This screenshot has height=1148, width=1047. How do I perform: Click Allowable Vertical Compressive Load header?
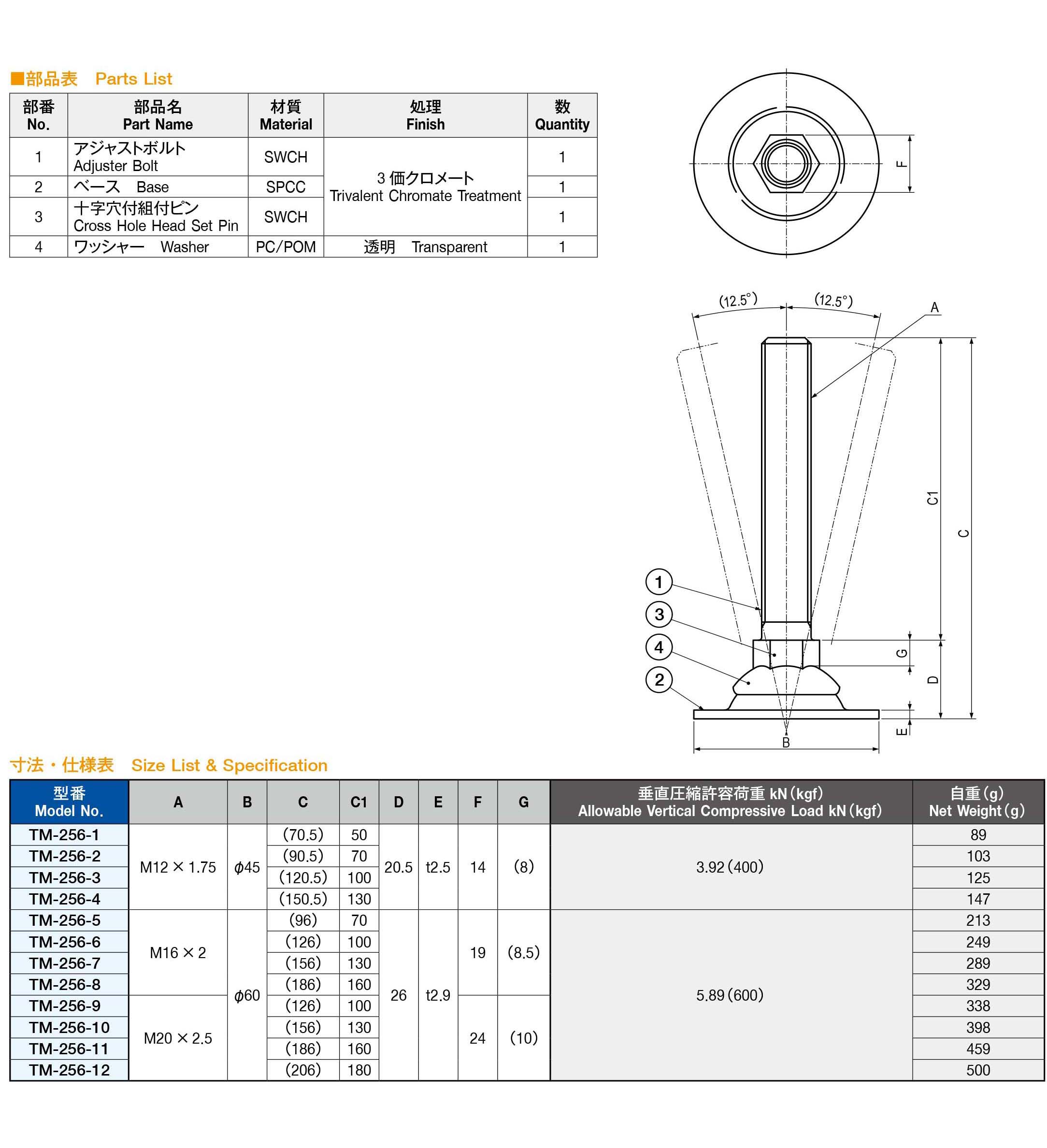pyautogui.click(x=730, y=802)
